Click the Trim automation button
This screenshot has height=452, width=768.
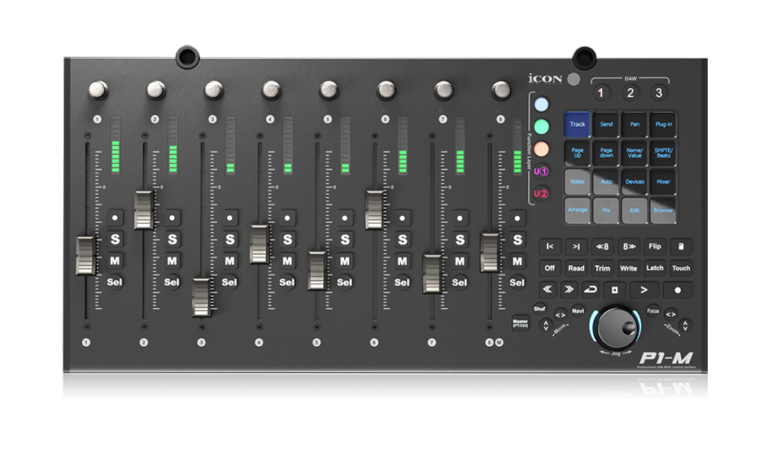[602, 268]
